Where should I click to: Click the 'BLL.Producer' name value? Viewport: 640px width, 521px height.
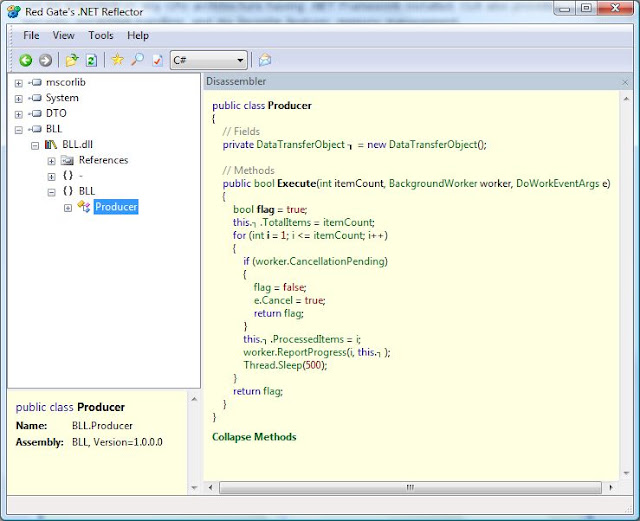point(102,426)
